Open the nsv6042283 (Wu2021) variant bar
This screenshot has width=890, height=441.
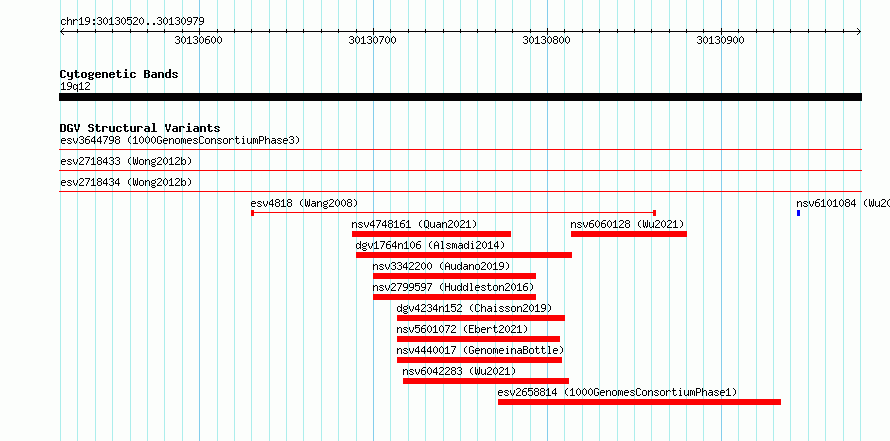(x=486, y=381)
